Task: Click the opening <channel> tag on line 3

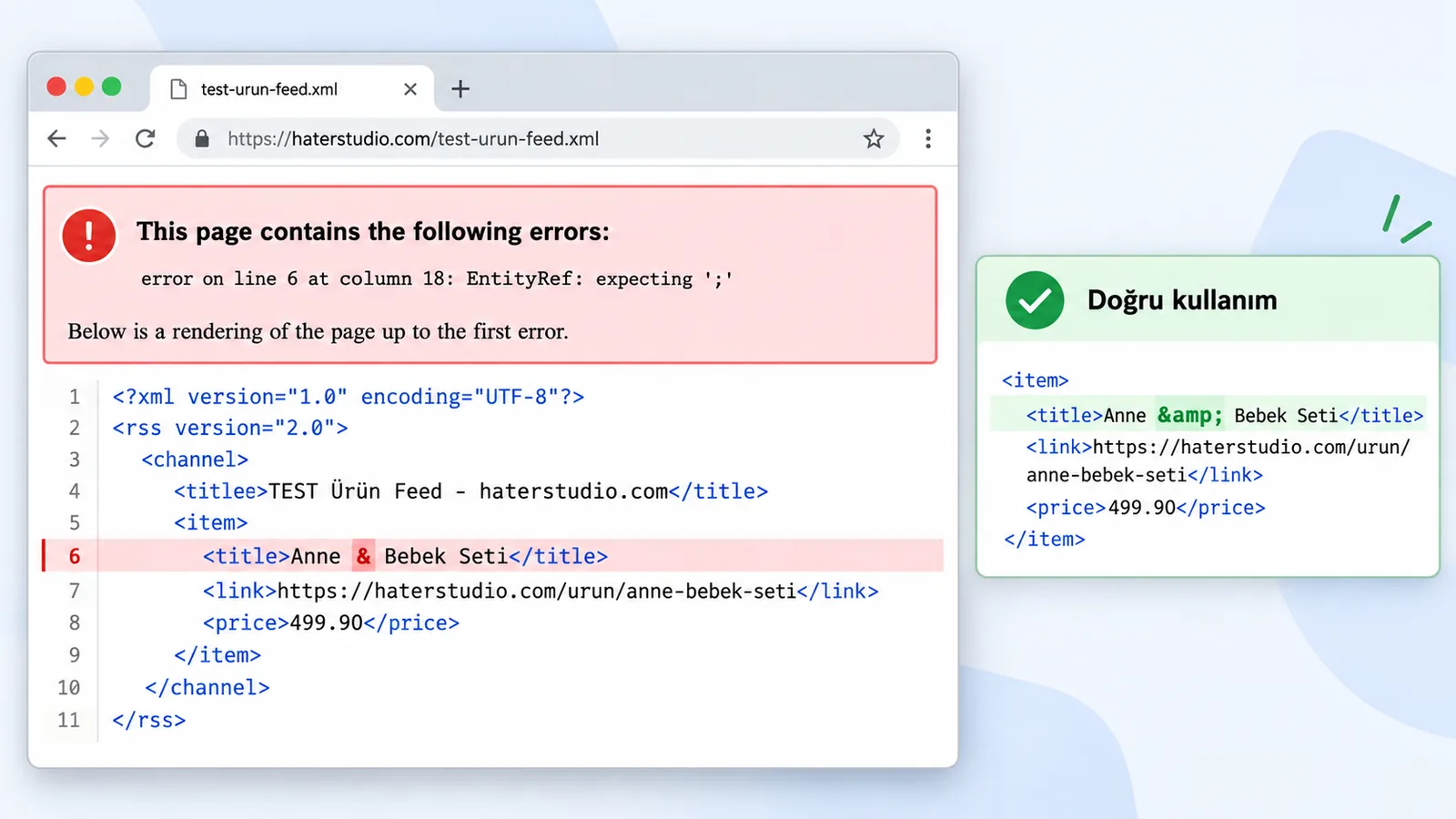Action: pyautogui.click(x=195, y=460)
